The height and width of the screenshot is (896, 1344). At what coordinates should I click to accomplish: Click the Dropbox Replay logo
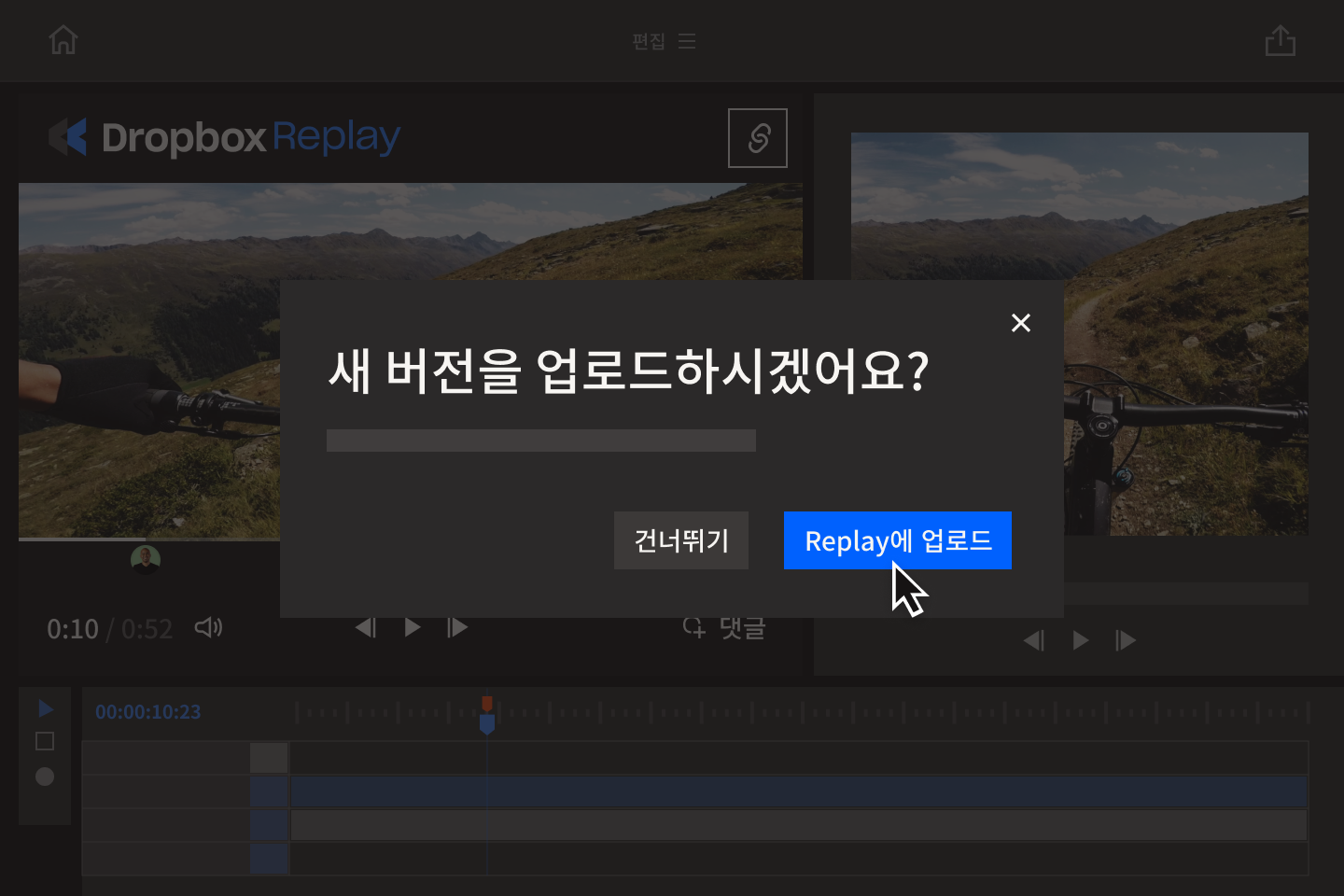224,137
